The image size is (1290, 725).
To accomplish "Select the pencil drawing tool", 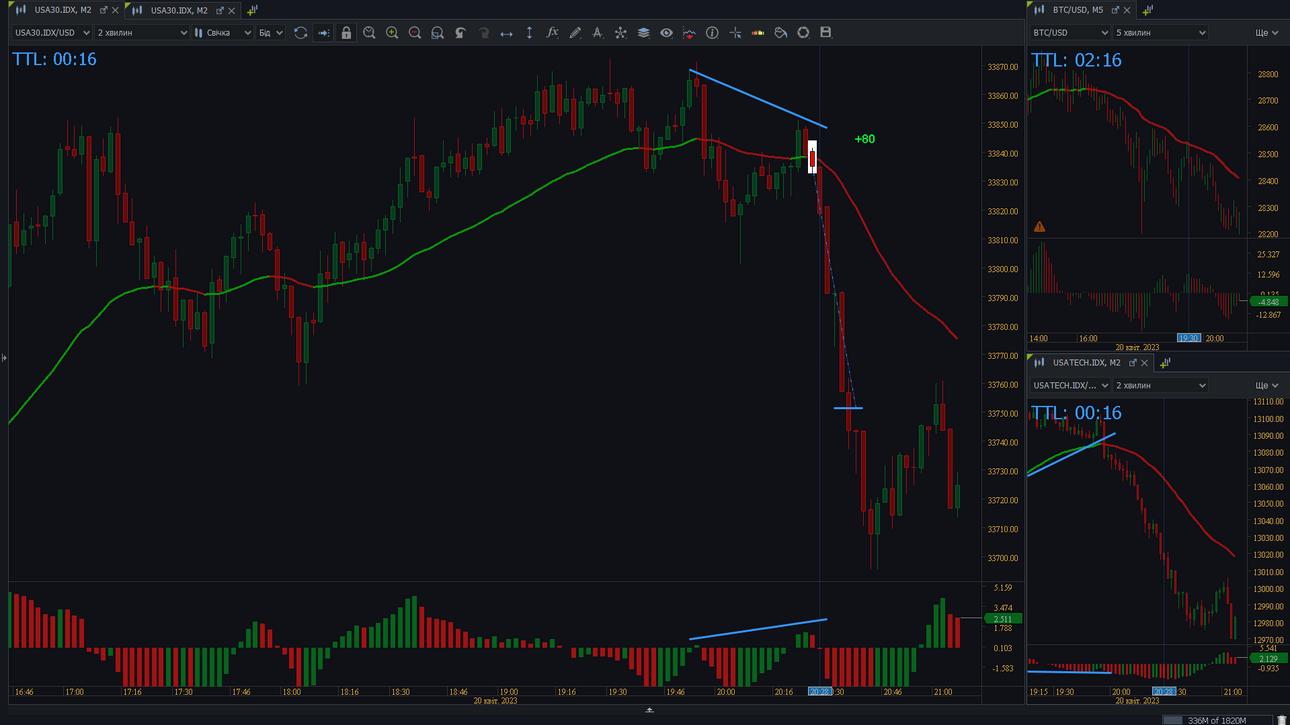I will click(575, 33).
